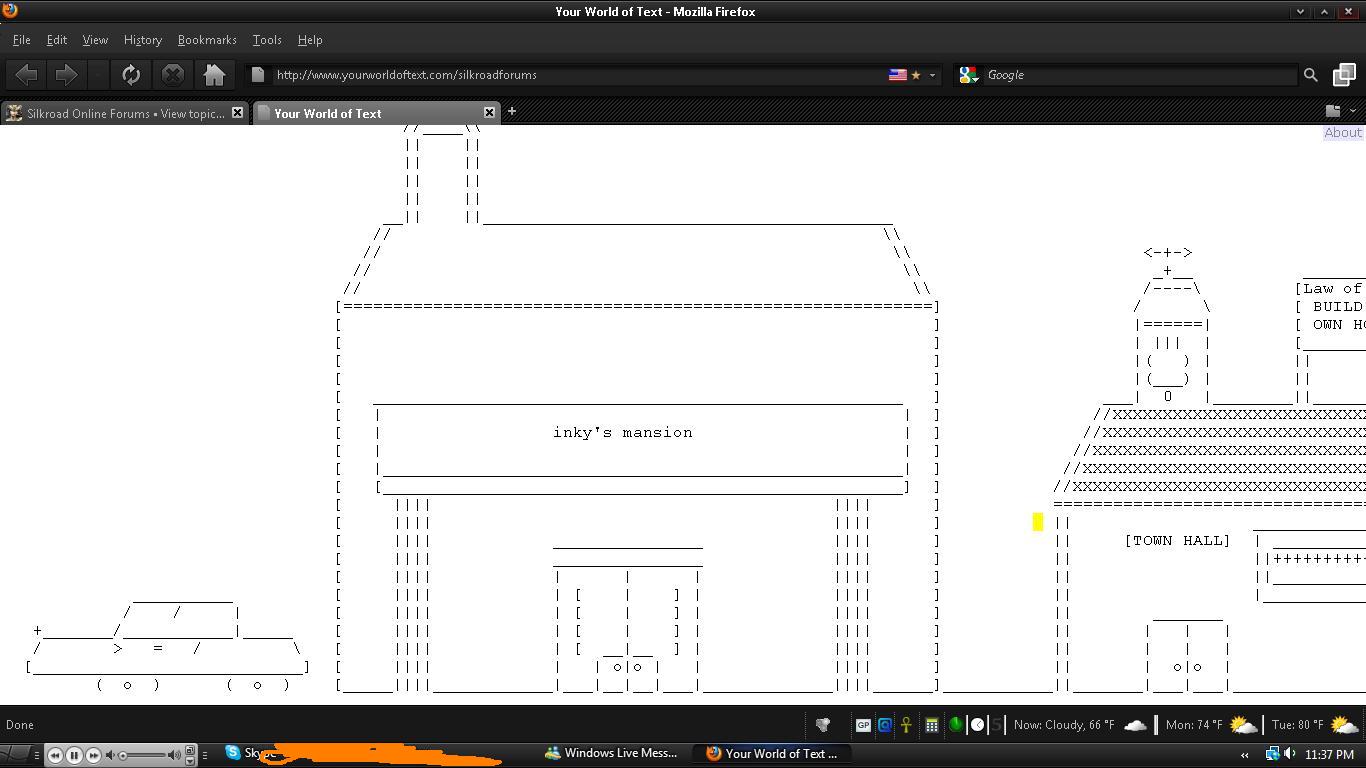
Task: Open the calculator icon in status bar
Action: [931, 725]
